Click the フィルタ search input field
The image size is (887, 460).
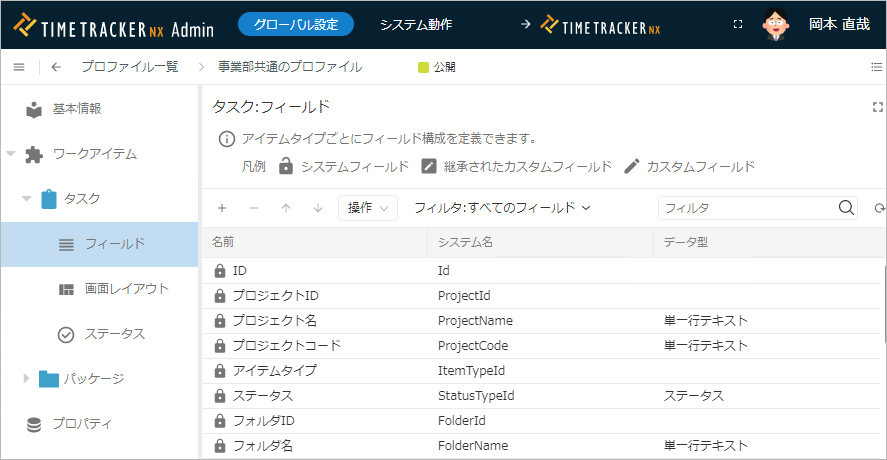(745, 207)
